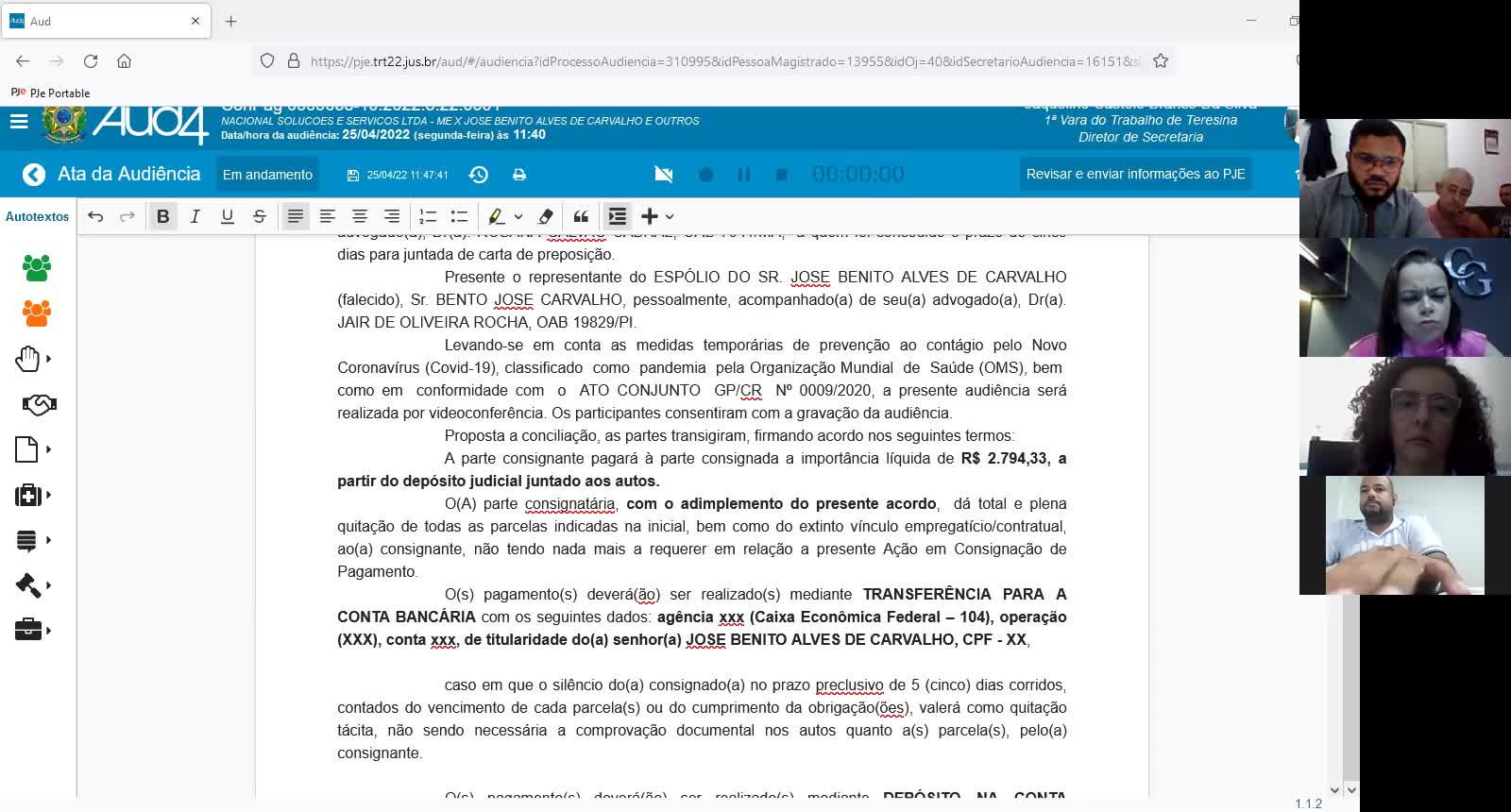Toggle underline formatting
Screen dimensions: 1511x812
pos(228,216)
